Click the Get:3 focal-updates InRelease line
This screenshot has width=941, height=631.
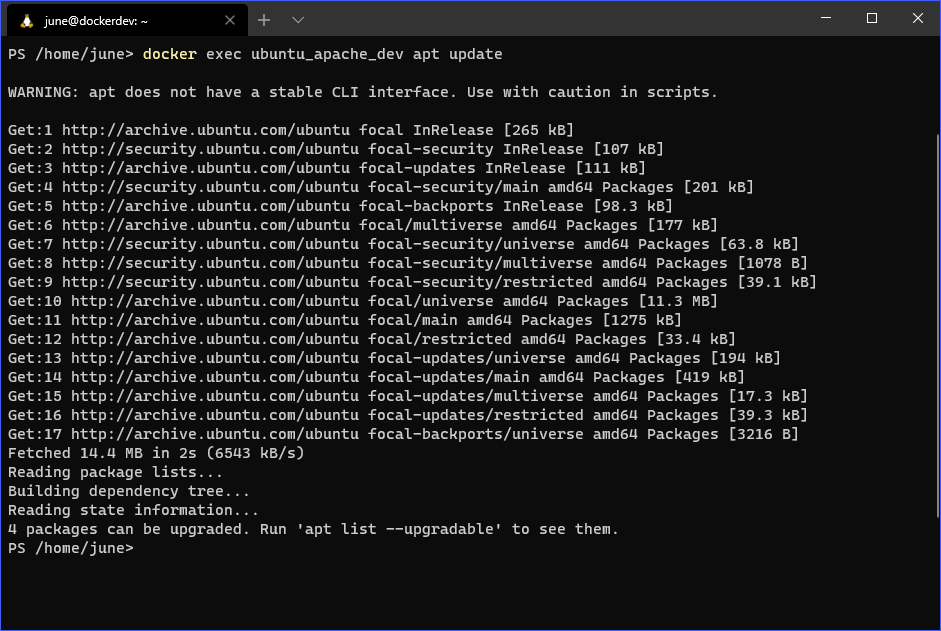tap(326, 168)
